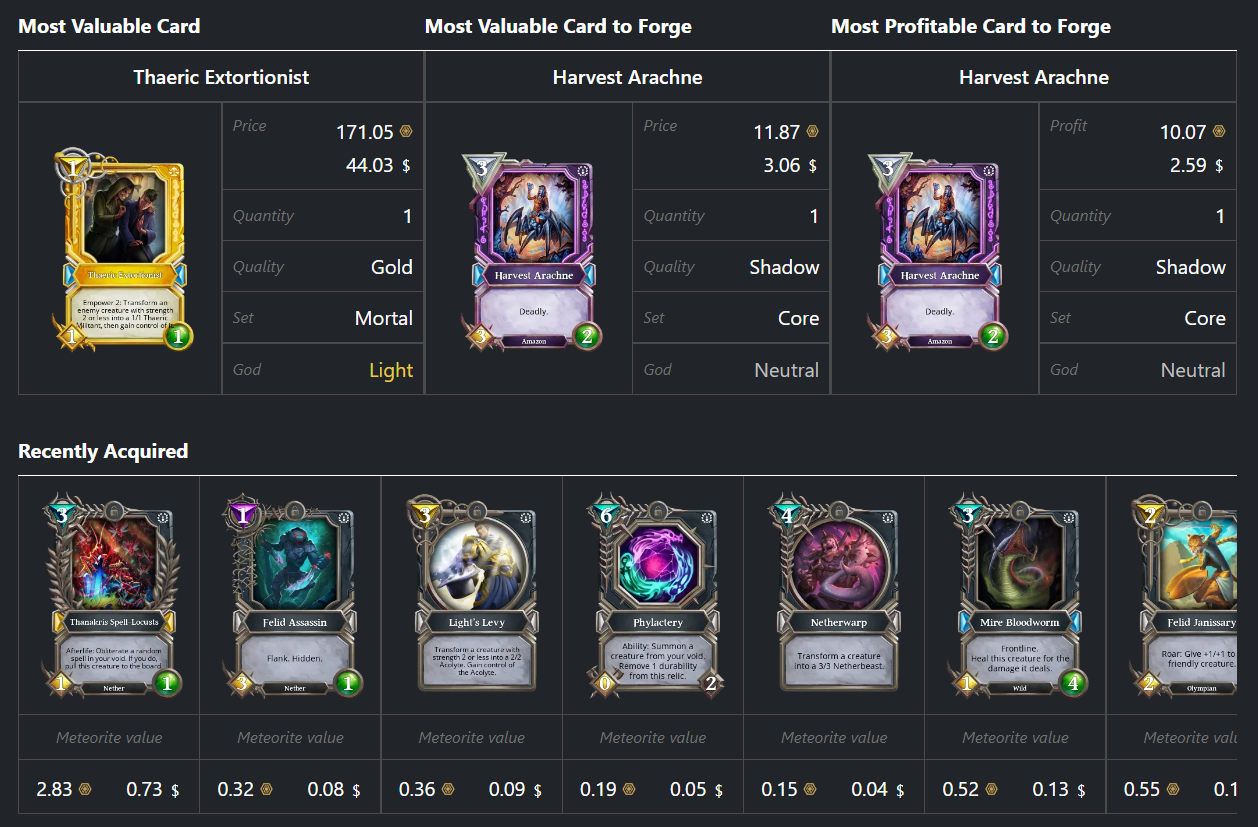Viewport: 1258px width, 827px height.
Task: Click the GODS coin icon beside 171.05
Action: [x=406, y=132]
